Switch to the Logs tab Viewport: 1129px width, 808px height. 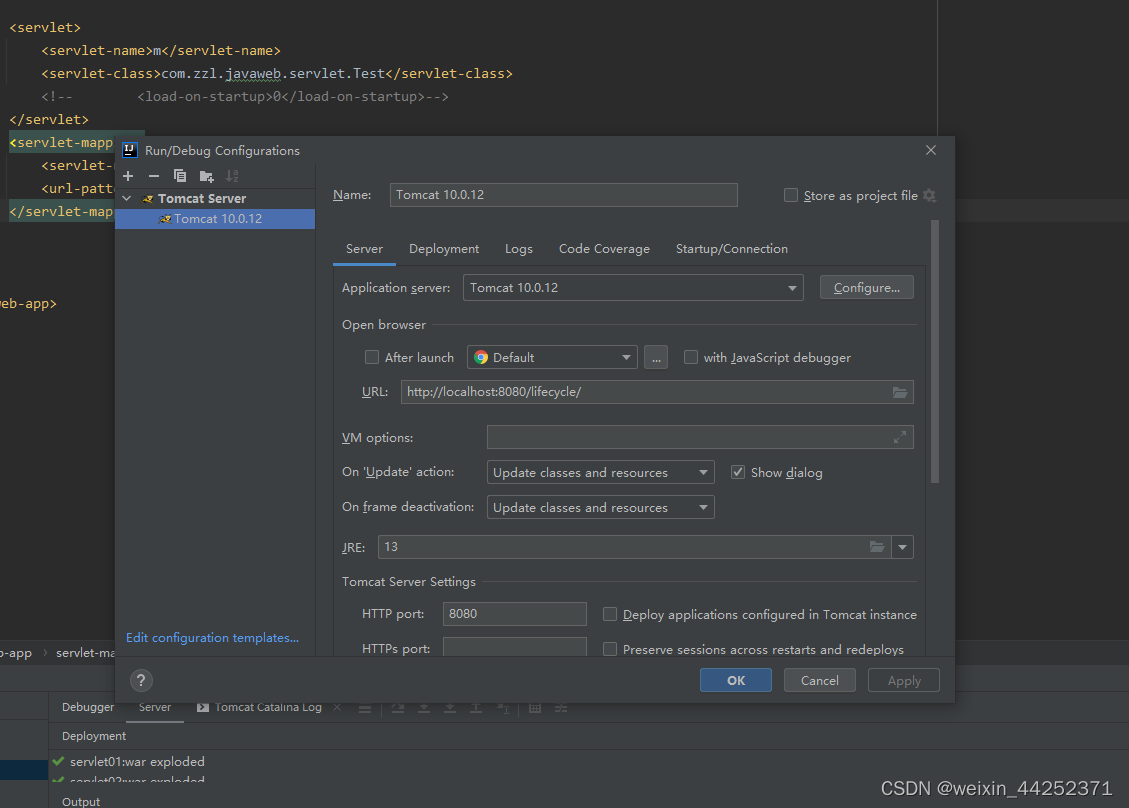[518, 248]
